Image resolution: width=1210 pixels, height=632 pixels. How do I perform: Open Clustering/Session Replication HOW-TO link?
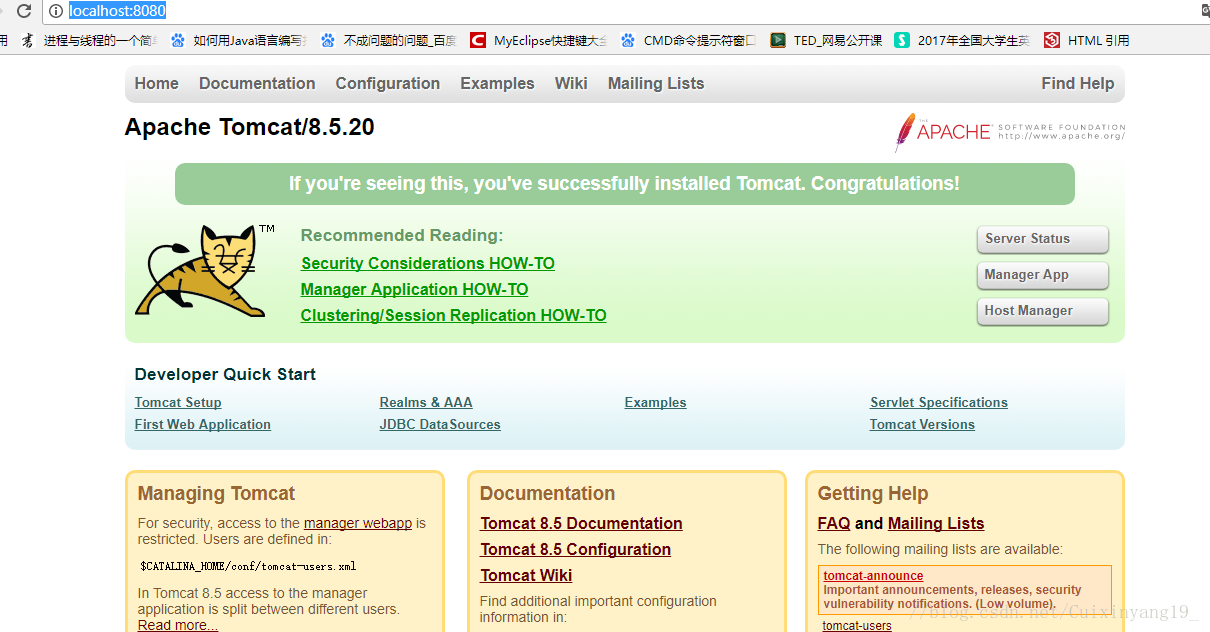[454, 316]
